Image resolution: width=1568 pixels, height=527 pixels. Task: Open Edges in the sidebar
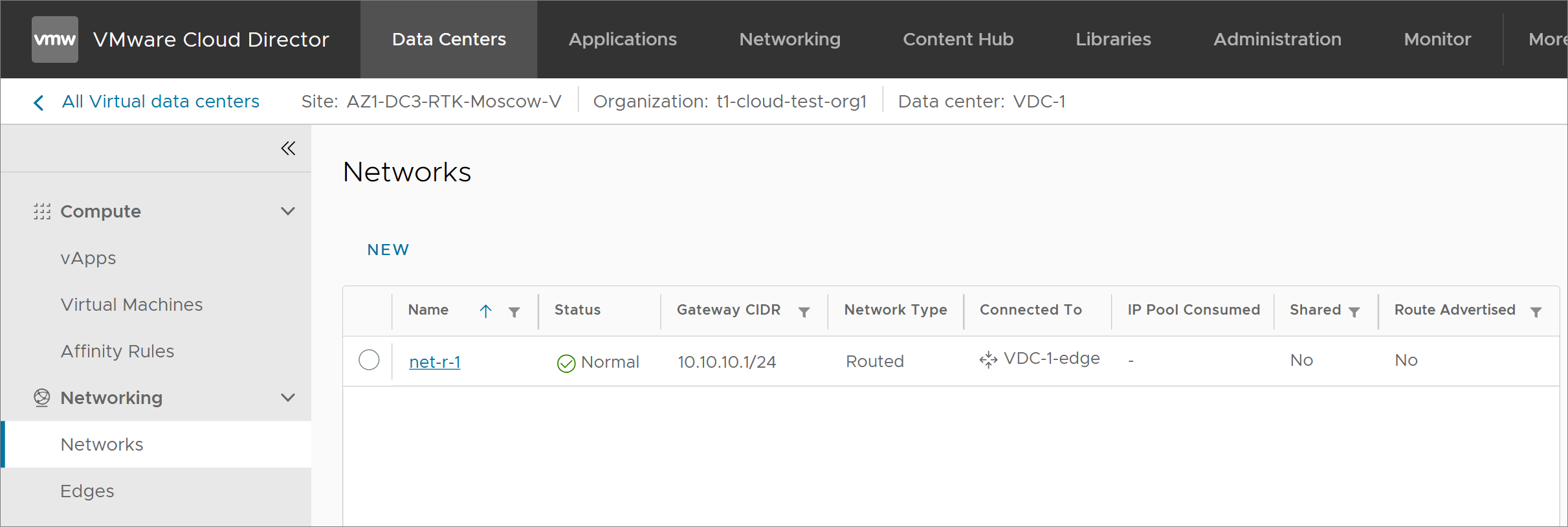[87, 491]
